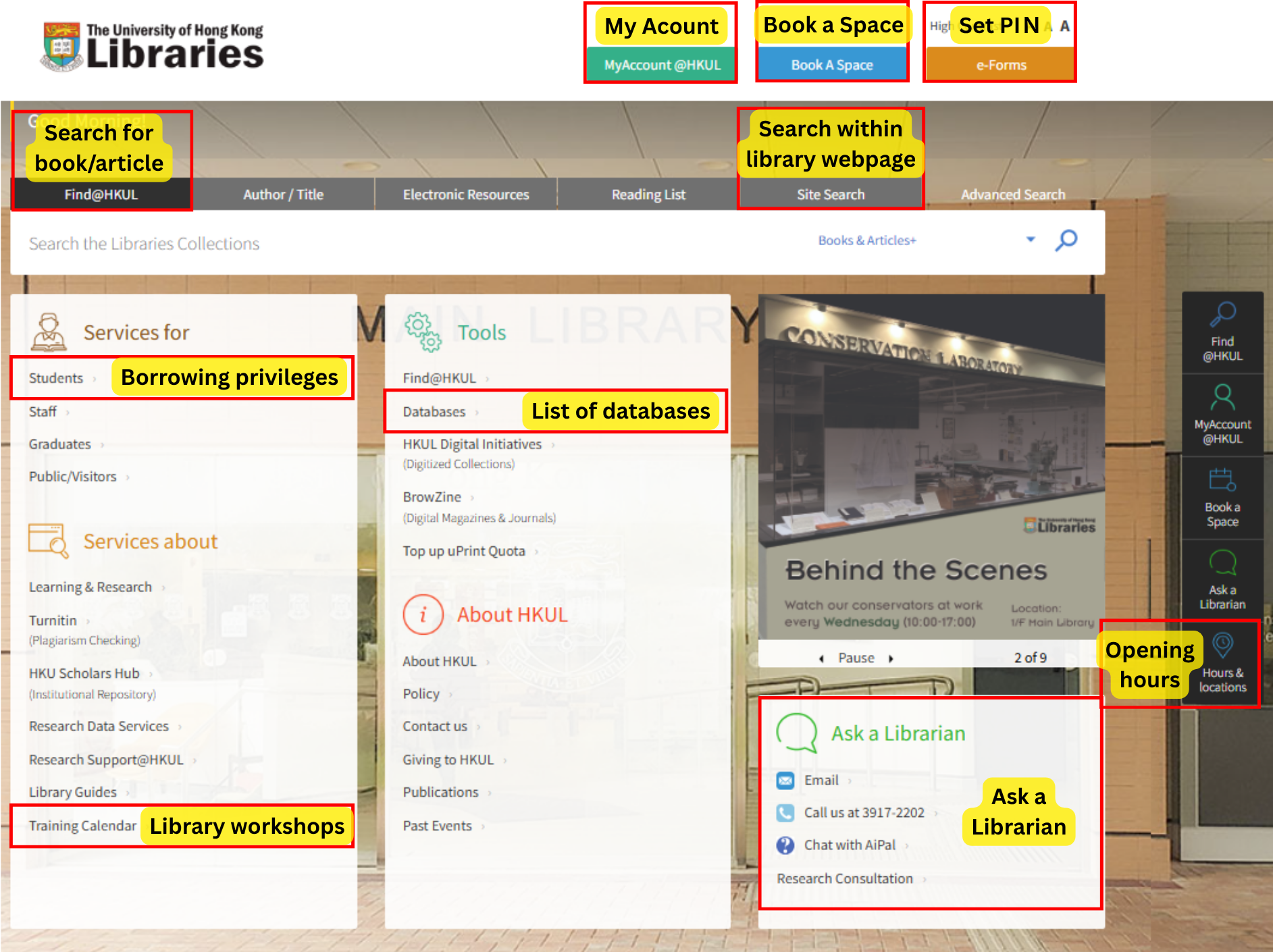Click Giving to HKUL link
The width and height of the screenshot is (1273, 952).
(x=448, y=760)
